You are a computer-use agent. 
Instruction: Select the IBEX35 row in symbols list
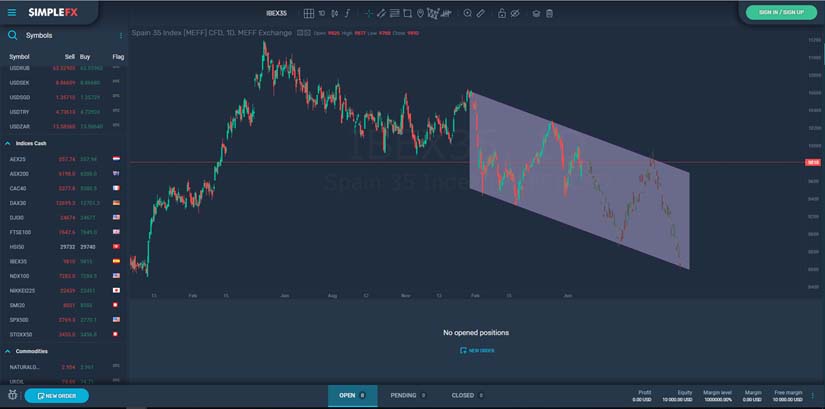tap(63, 261)
